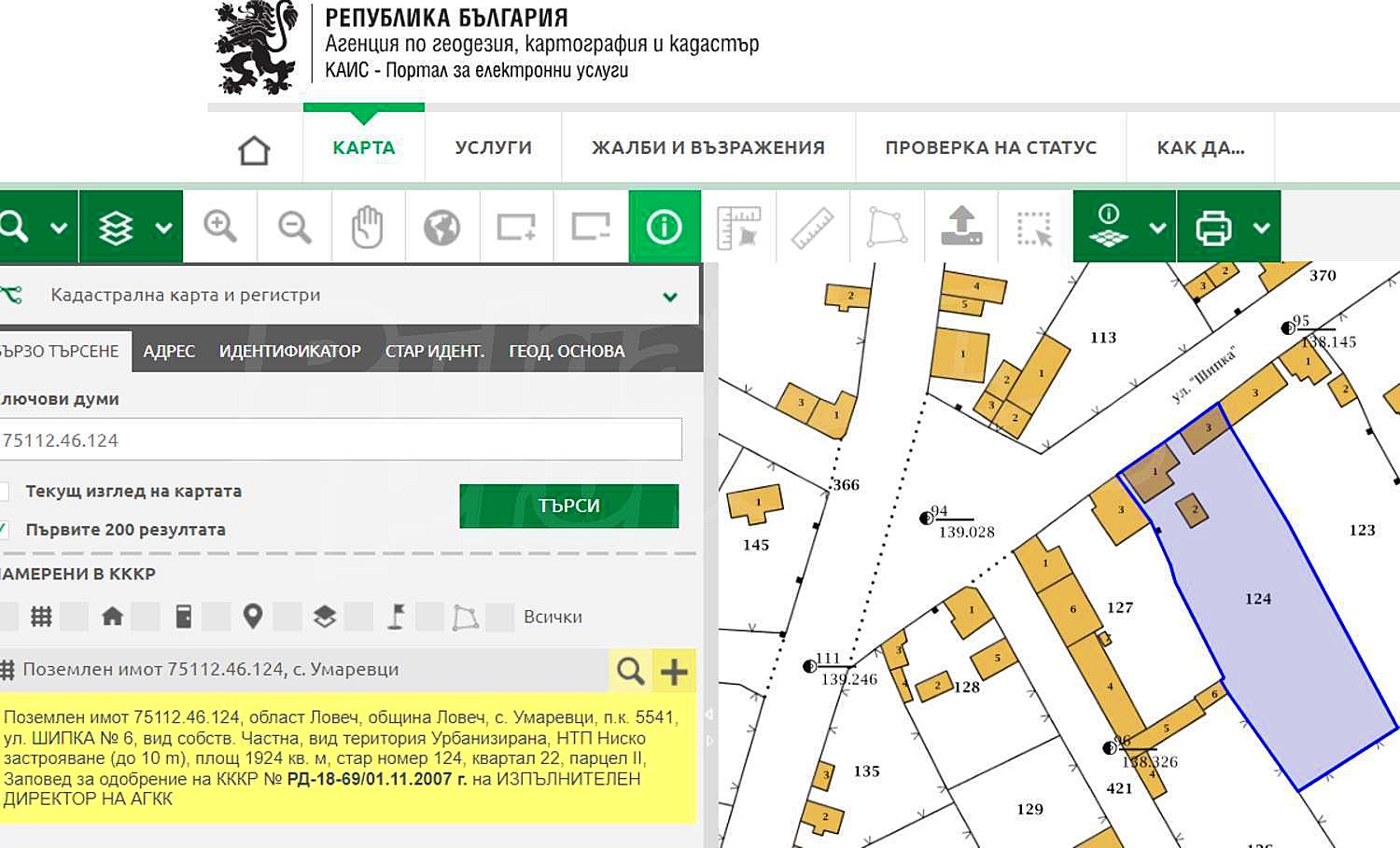Click the globe full extent icon
The width and height of the screenshot is (1400, 848).
tap(441, 227)
